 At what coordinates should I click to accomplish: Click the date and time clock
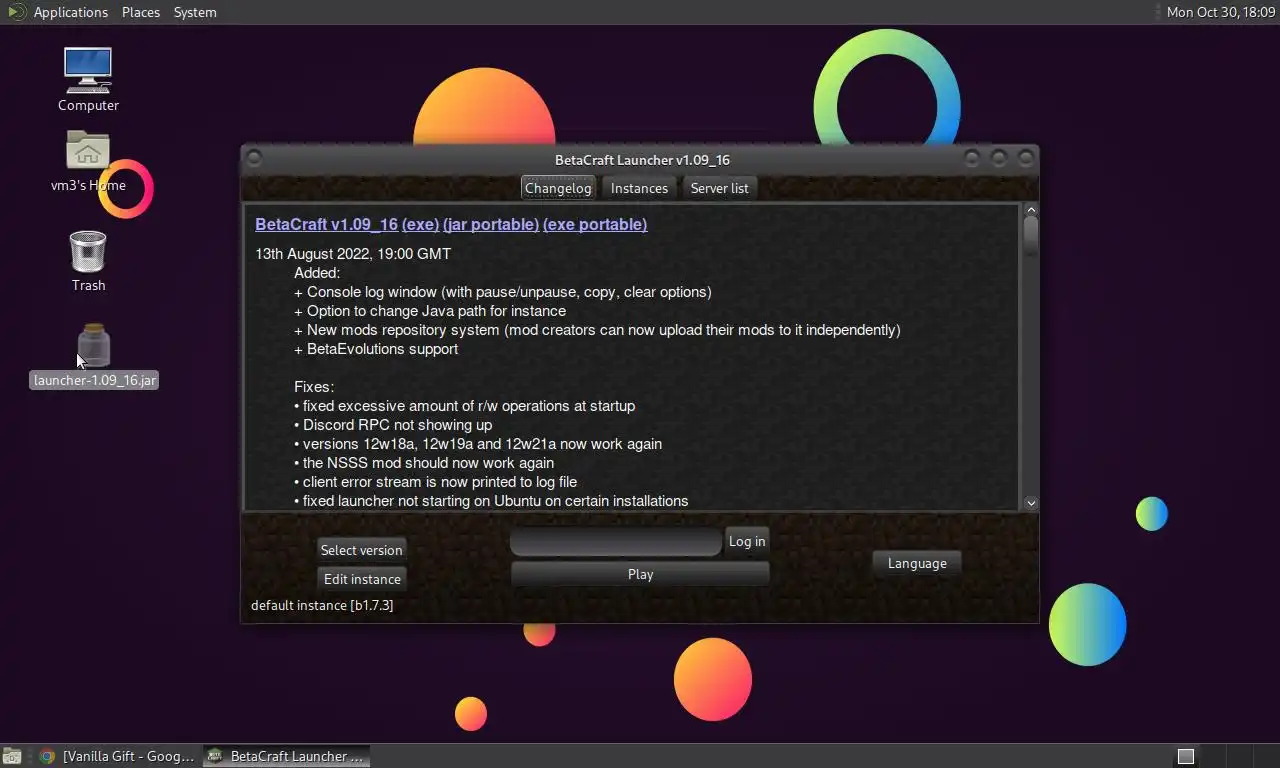[1221, 12]
